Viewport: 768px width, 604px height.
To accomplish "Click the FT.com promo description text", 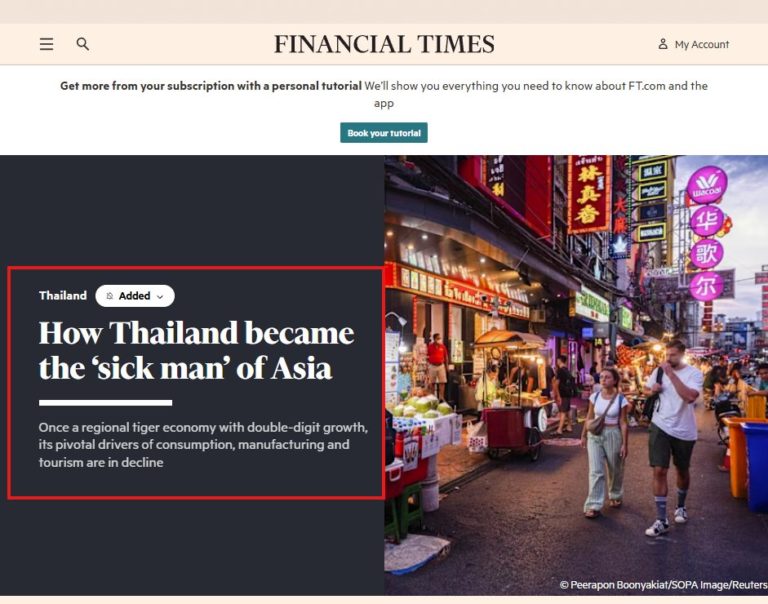I will (536, 94).
